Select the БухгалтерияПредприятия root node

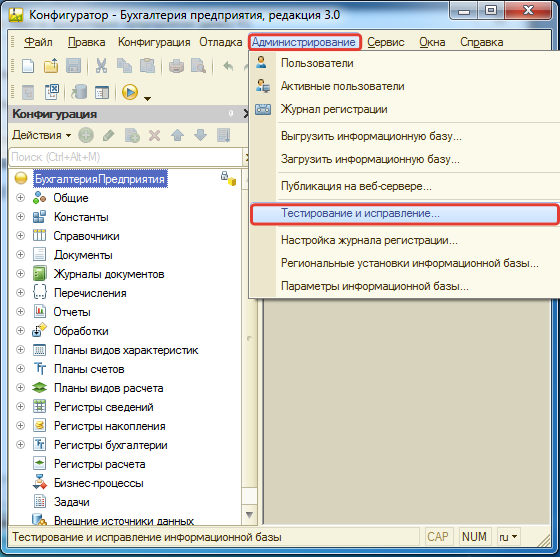point(100,179)
